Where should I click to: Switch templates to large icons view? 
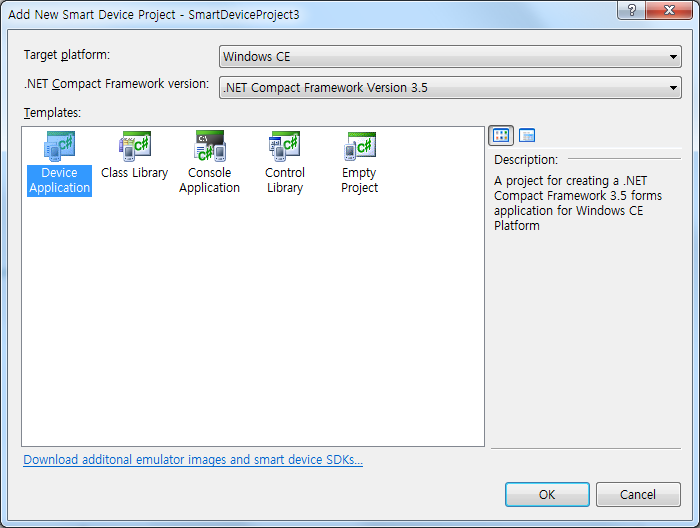(502, 135)
